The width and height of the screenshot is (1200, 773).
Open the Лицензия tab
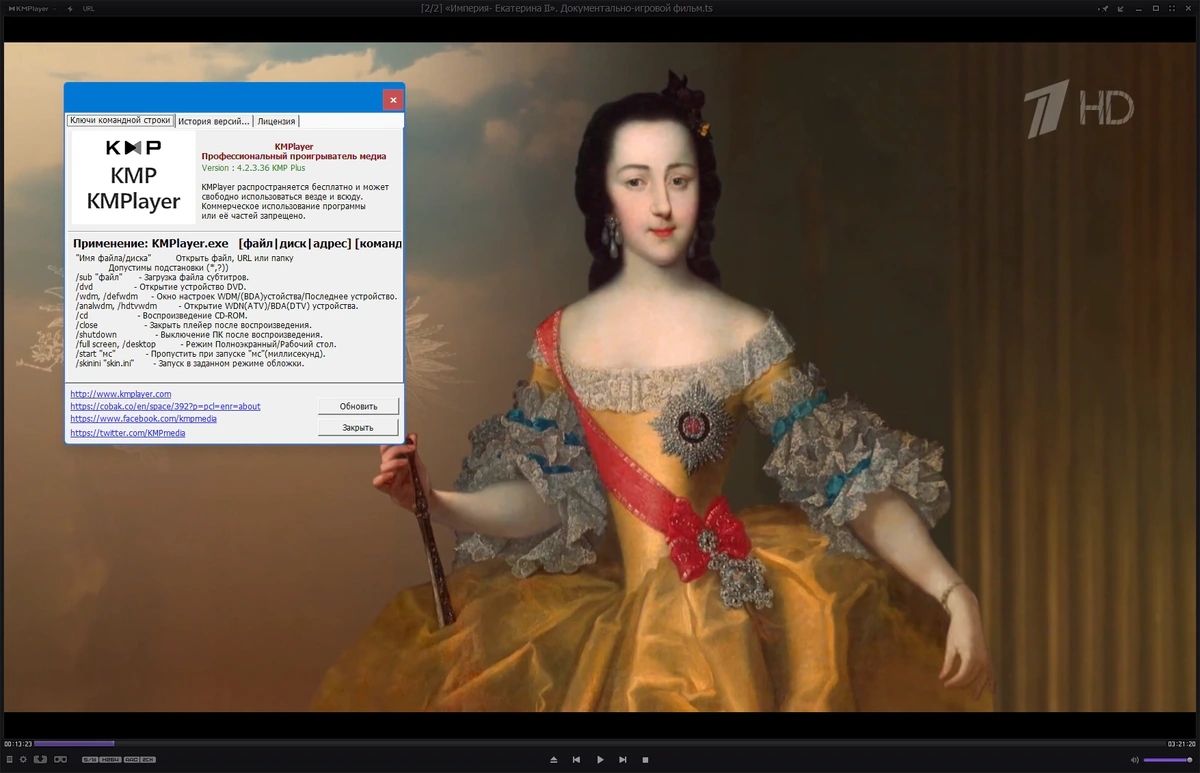[276, 121]
